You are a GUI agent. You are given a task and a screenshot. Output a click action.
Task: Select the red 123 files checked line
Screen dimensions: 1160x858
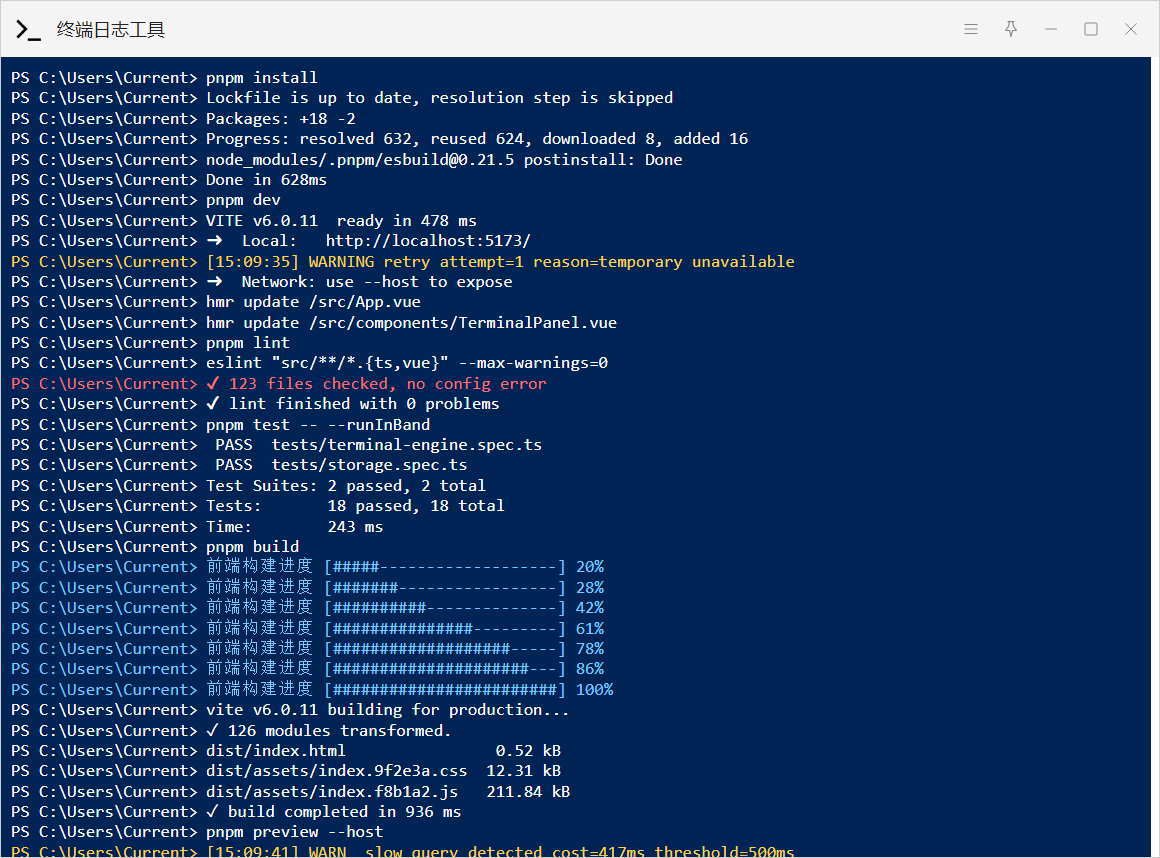(x=387, y=384)
